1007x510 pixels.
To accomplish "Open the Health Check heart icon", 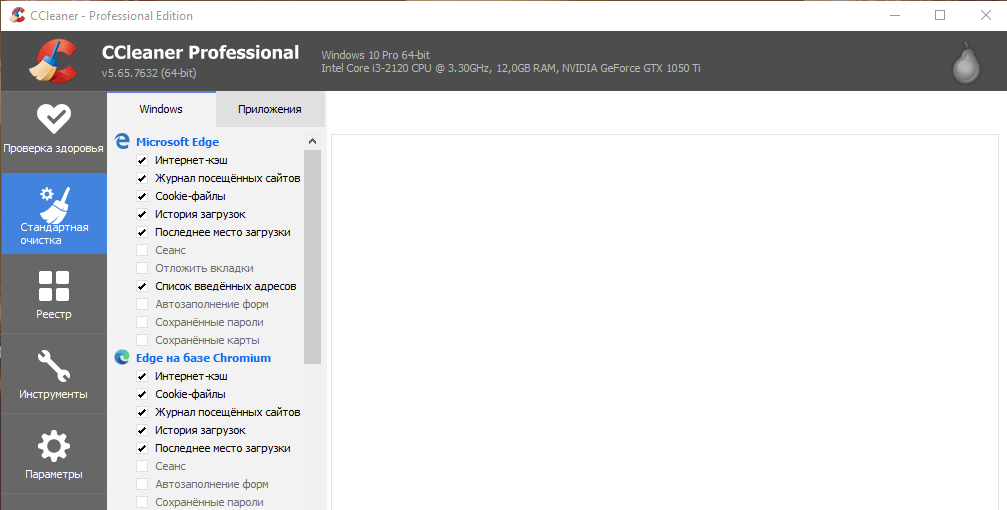I will pos(53,119).
